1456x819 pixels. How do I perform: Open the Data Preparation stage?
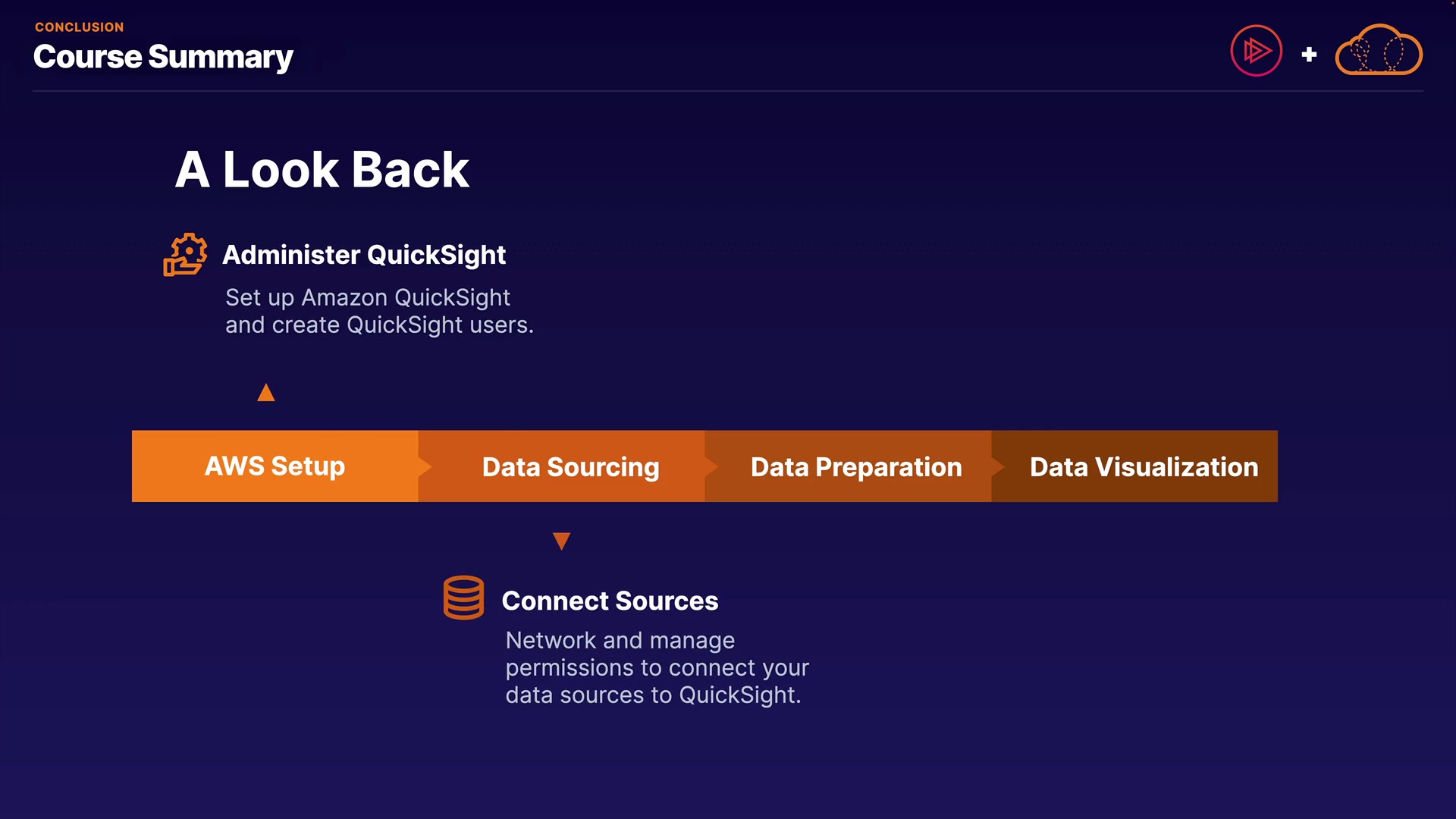pos(855,467)
